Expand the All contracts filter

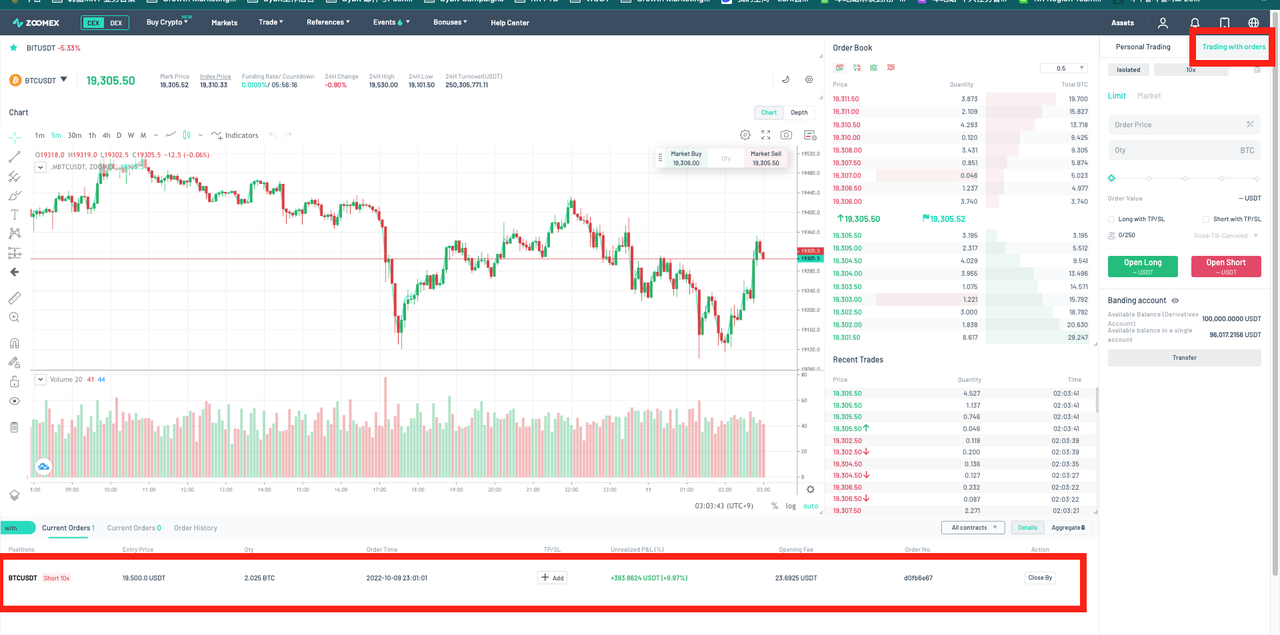tap(972, 527)
